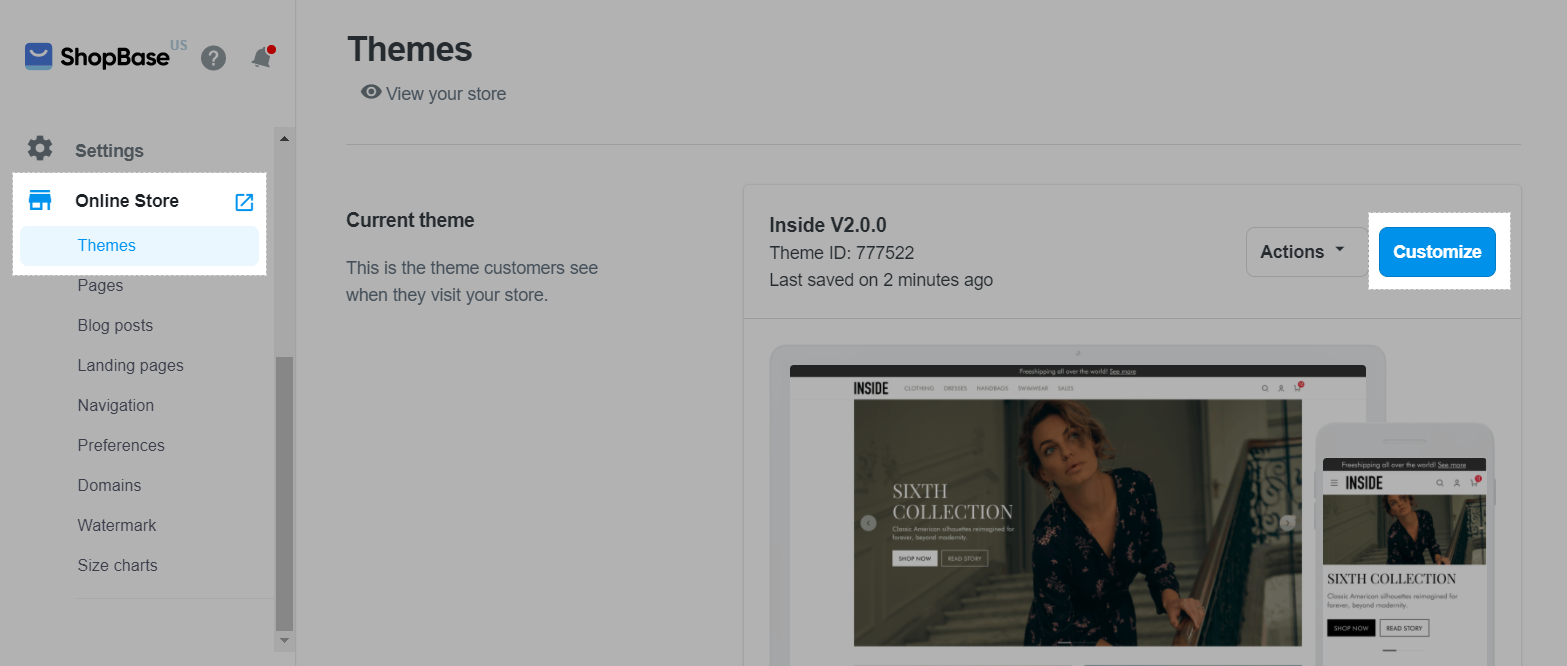1567x666 pixels.
Task: Click the Settings gear icon
Action: pyautogui.click(x=40, y=149)
